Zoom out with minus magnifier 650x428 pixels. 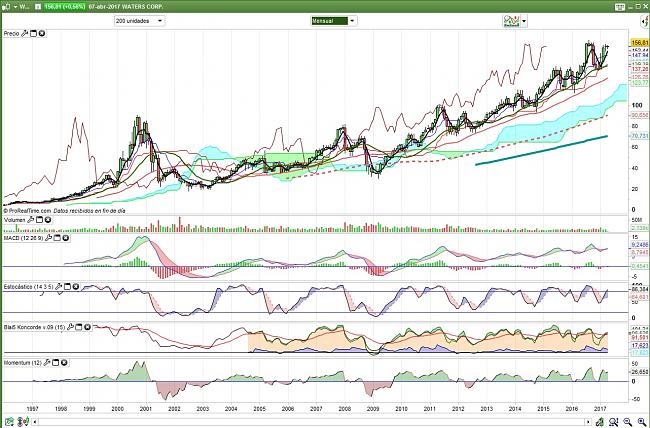[628, 422]
